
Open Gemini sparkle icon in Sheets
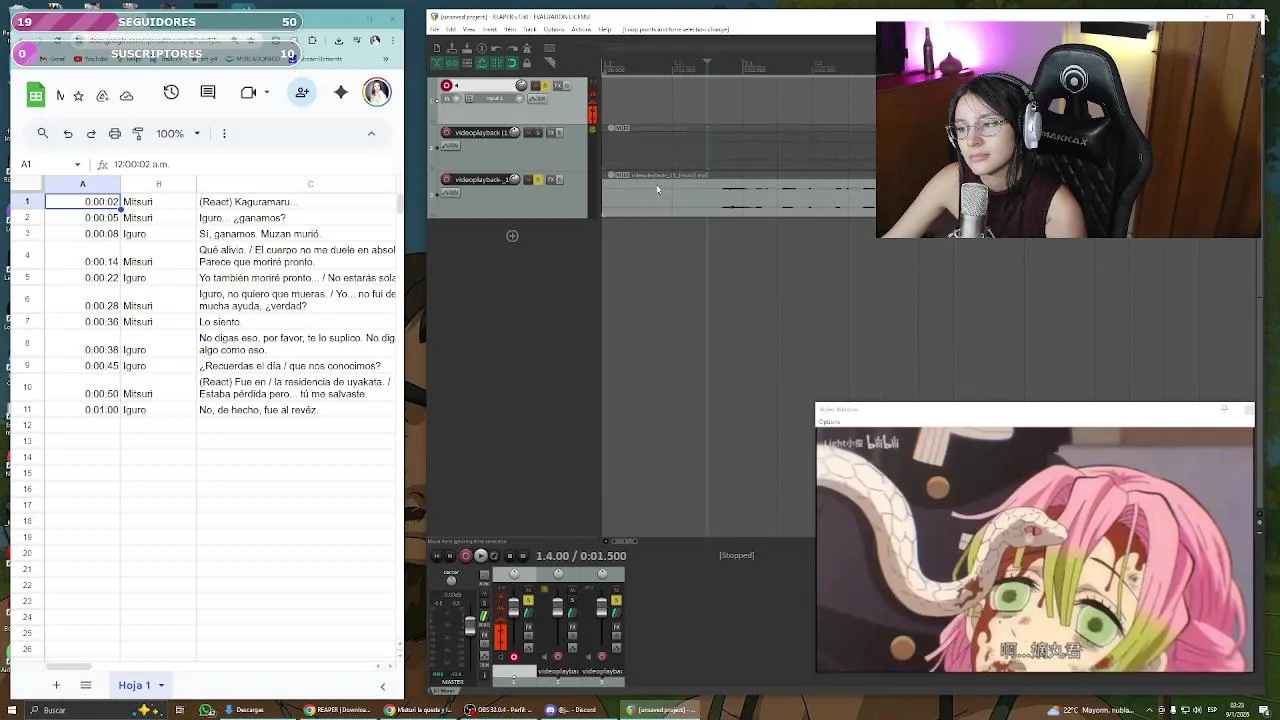(x=341, y=92)
